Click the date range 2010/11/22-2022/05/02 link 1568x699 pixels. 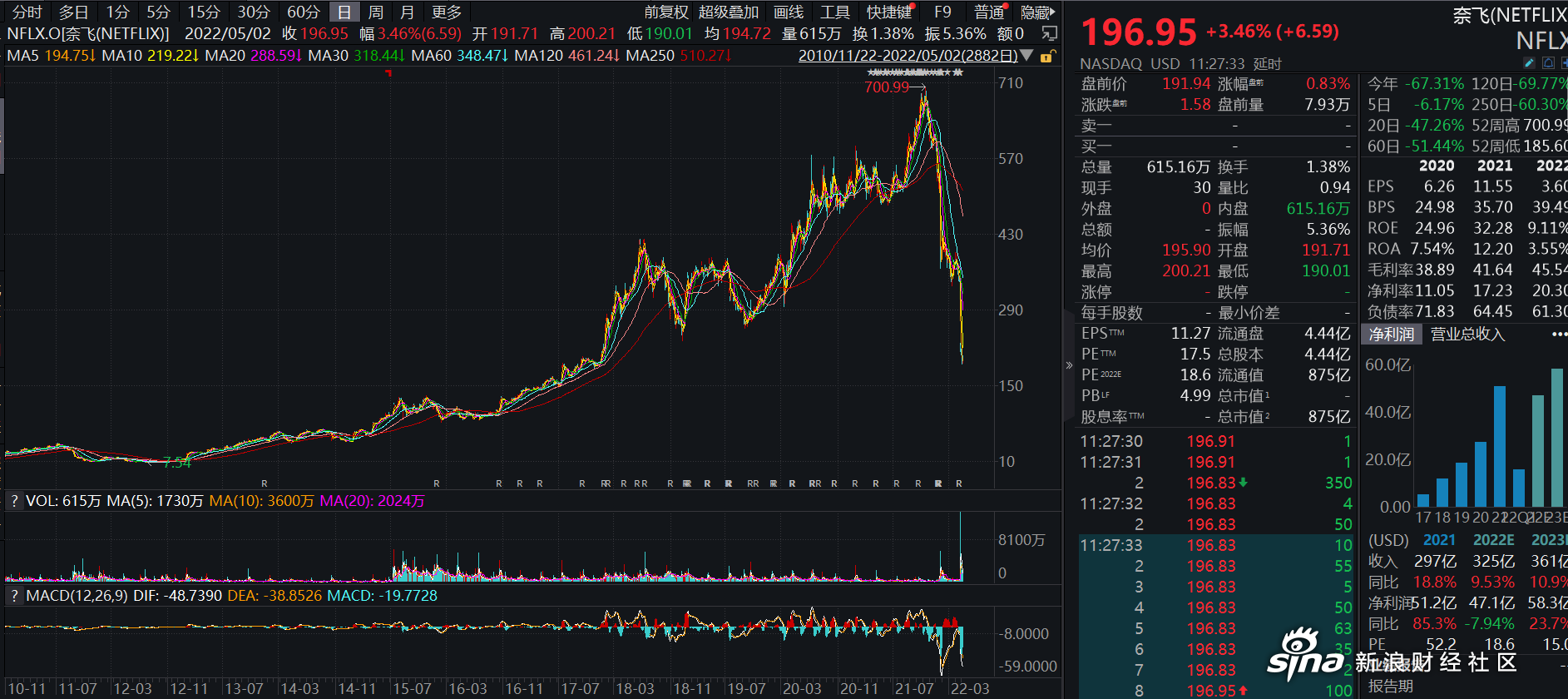(908, 56)
